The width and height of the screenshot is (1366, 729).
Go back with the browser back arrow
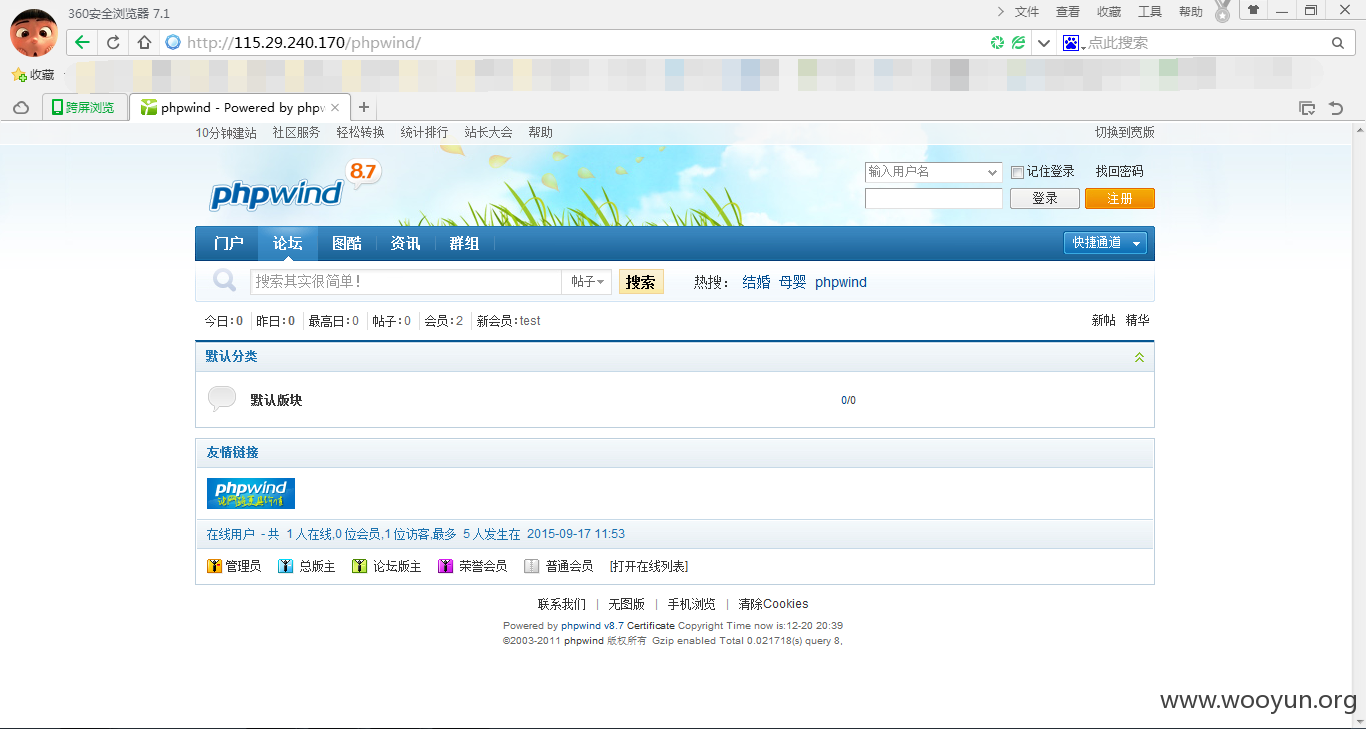pos(82,42)
